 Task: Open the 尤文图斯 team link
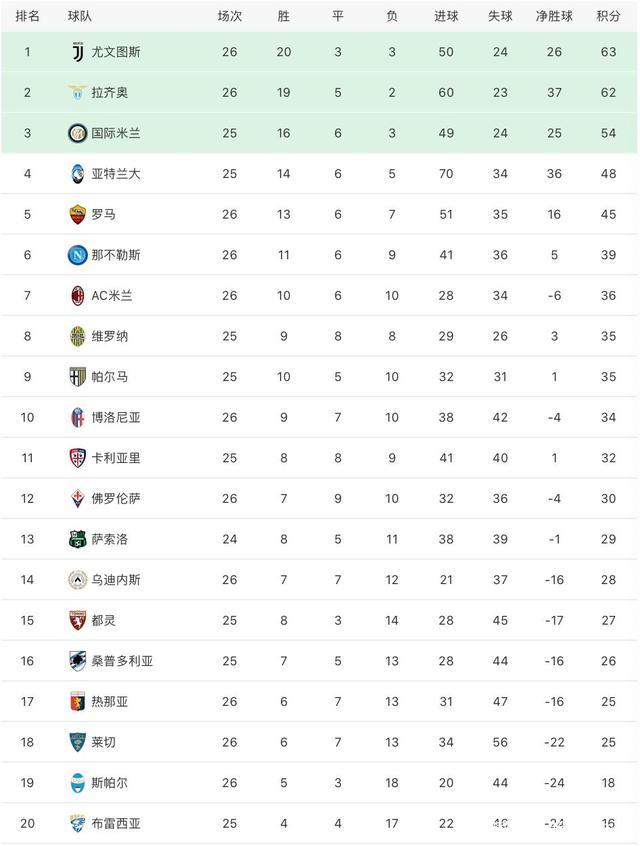(115, 52)
